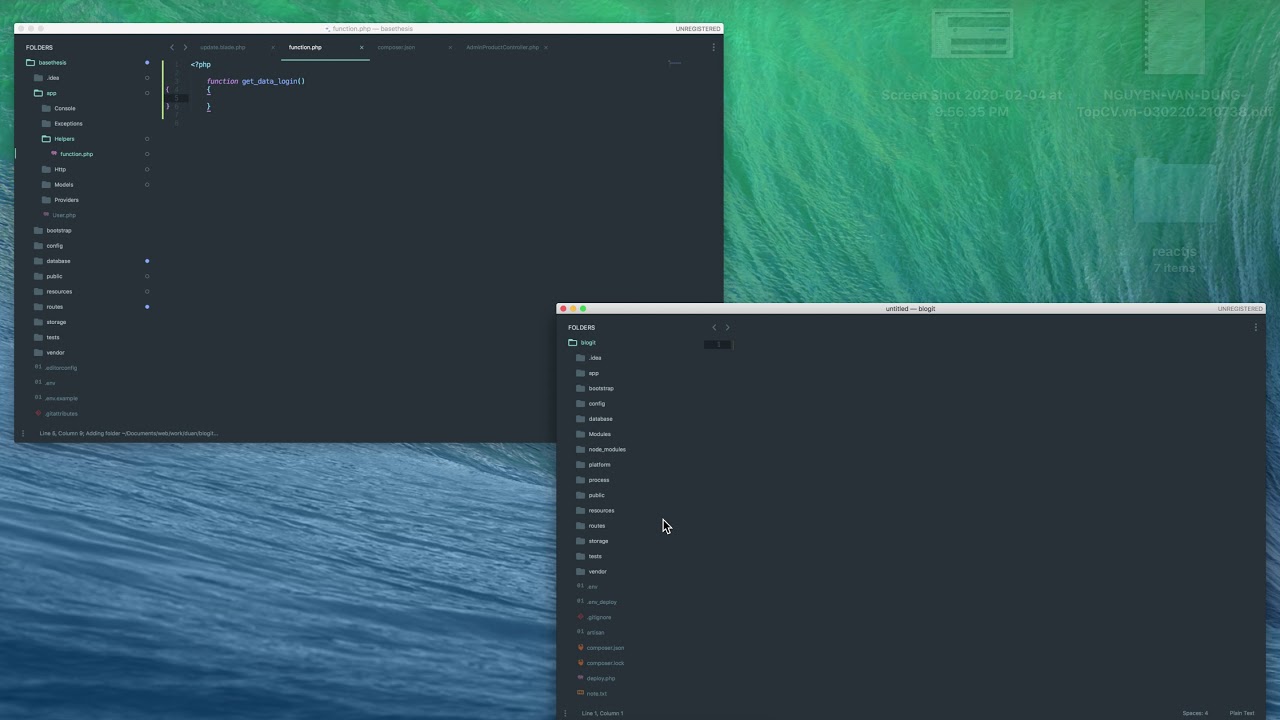Click the back arrow in the blogit window
The image size is (1280, 720).
click(714, 327)
